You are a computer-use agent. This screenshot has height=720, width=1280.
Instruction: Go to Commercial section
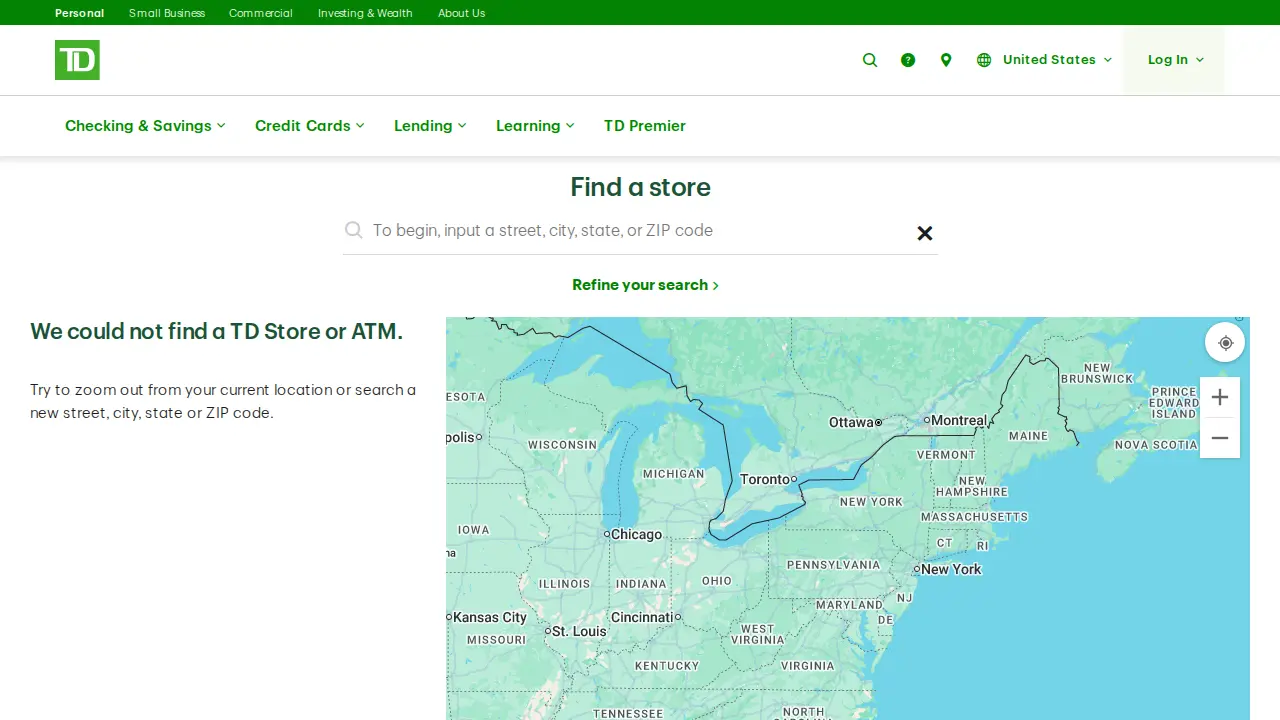tap(261, 13)
